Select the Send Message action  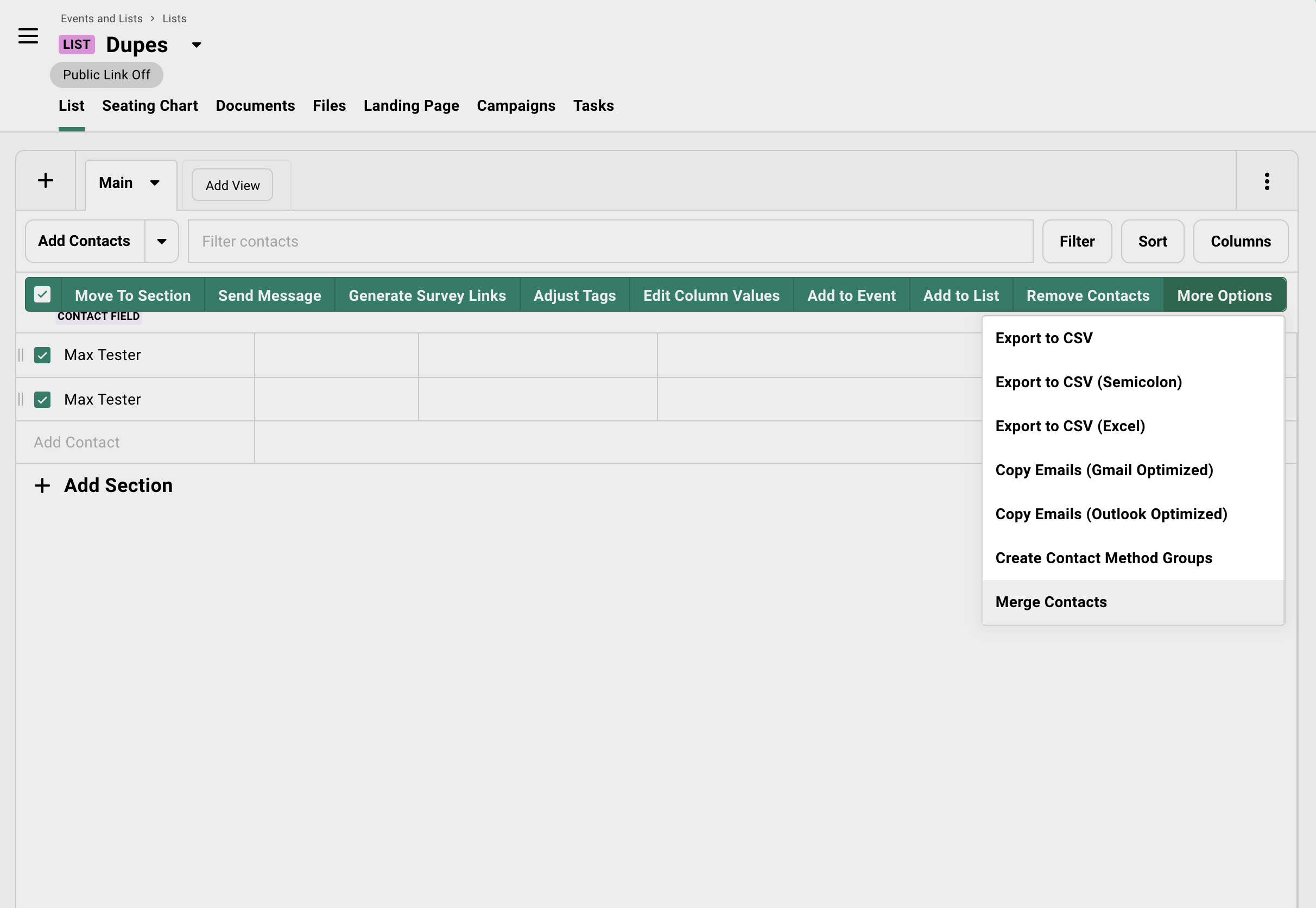click(269, 295)
